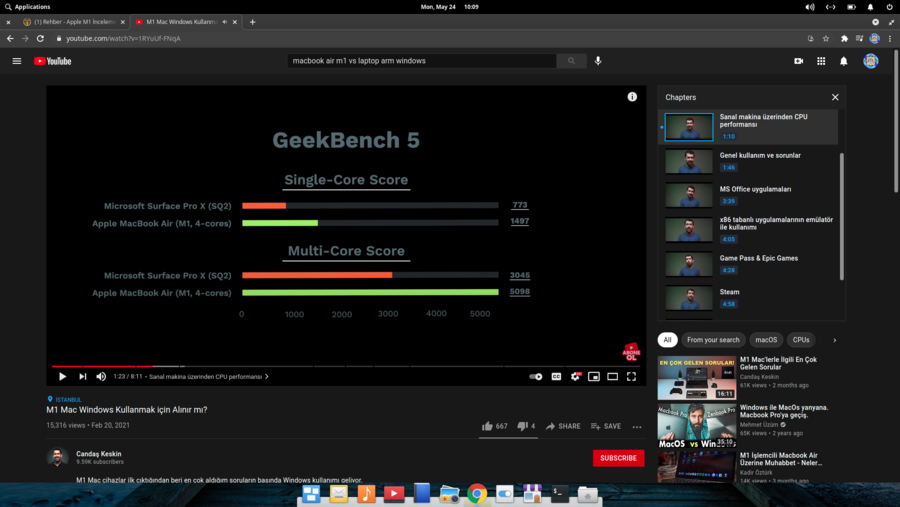Open the YouTube notifications bell

(x=844, y=61)
